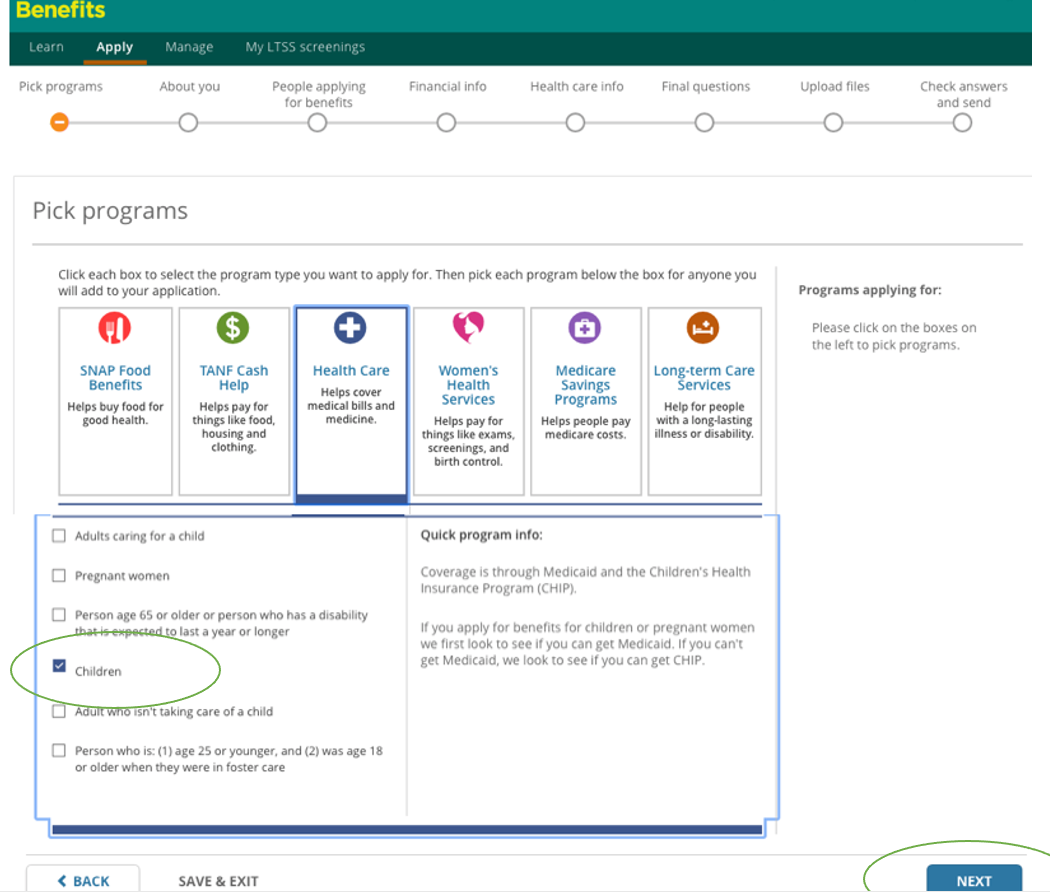Click the Check answers and send step circle
Viewport: 1050px width, 892px height.
click(x=962, y=123)
